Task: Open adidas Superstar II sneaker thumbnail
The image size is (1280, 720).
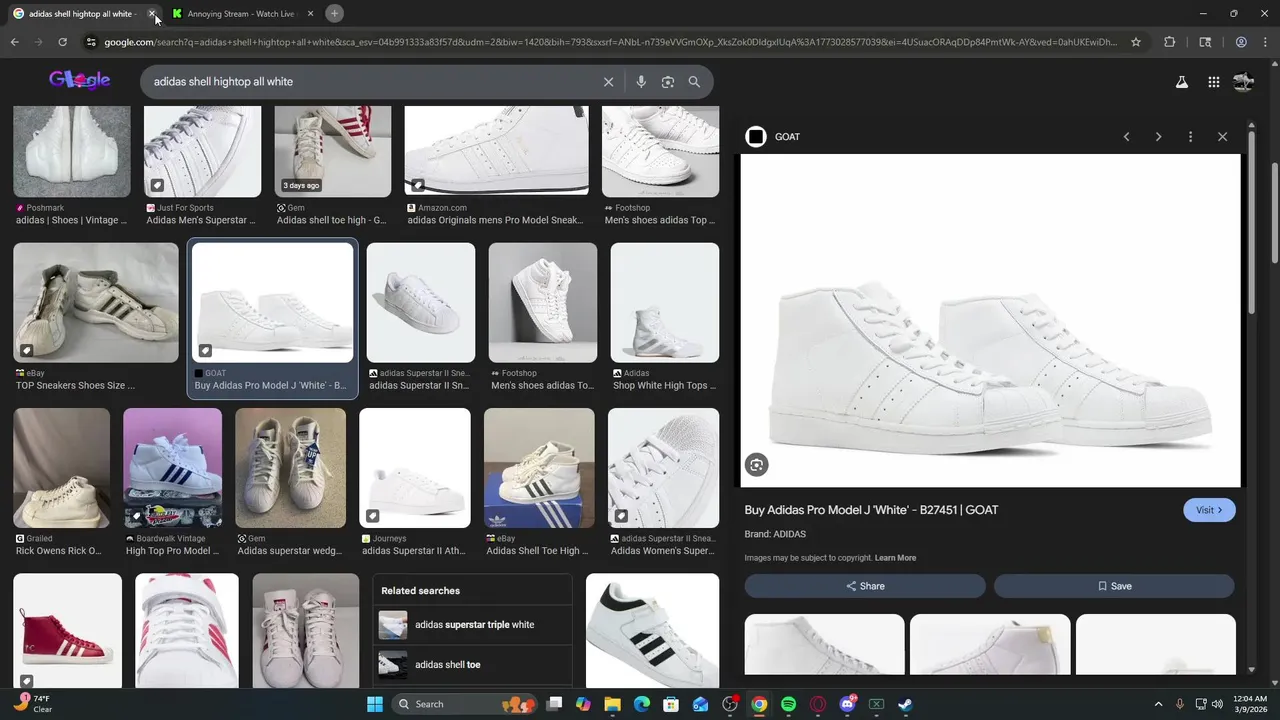Action: (x=421, y=302)
